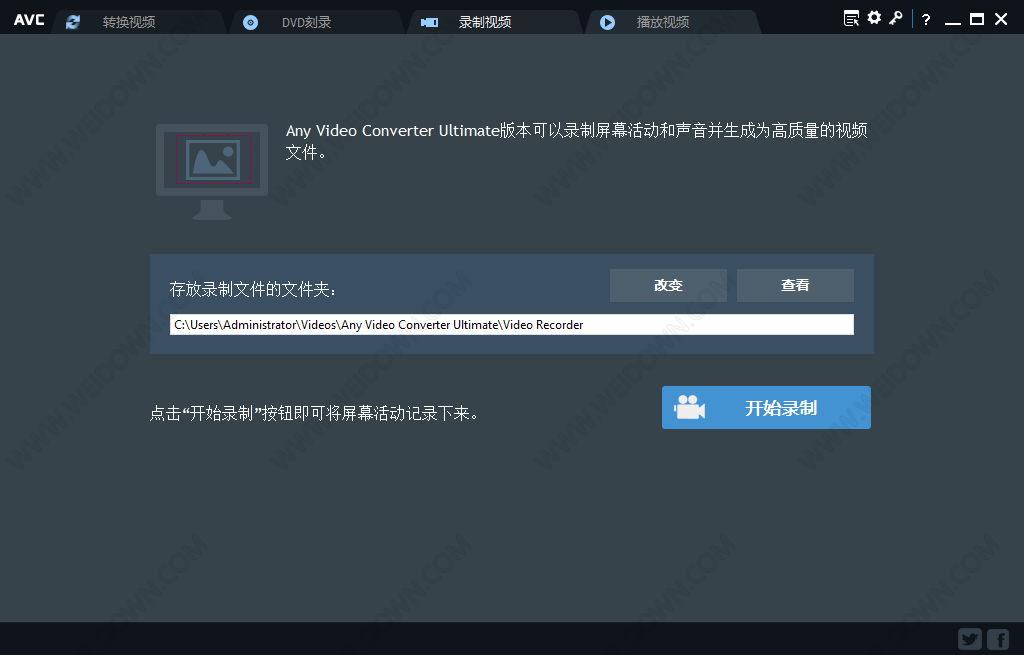Start recording with 开始录制 button
1024x655 pixels.
[x=766, y=407]
